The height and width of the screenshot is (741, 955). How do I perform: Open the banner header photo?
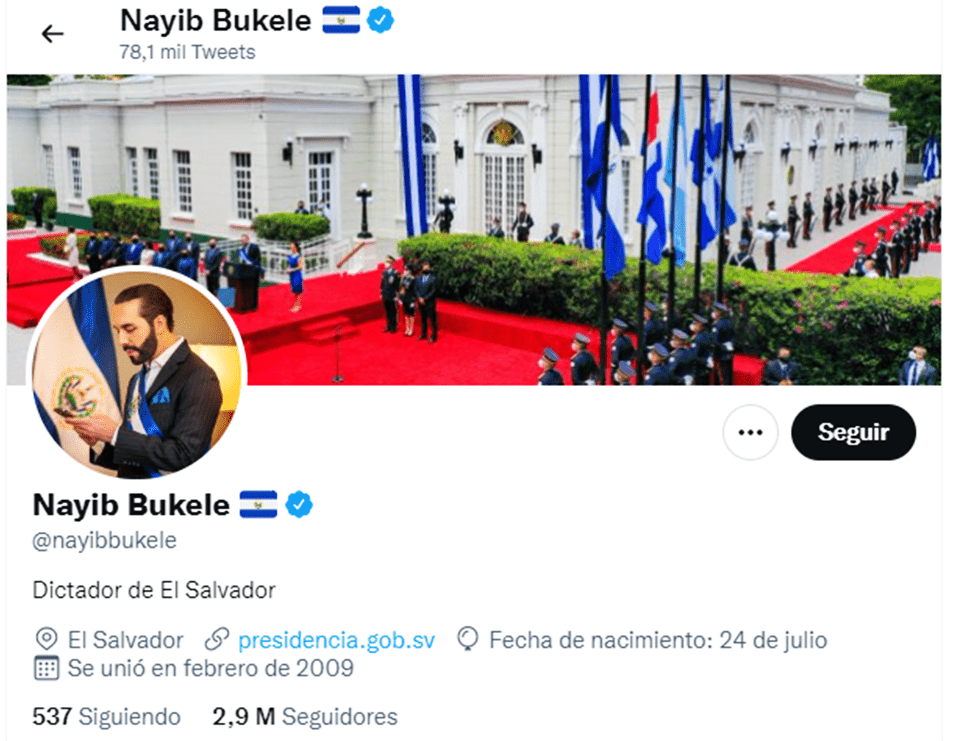point(474,230)
